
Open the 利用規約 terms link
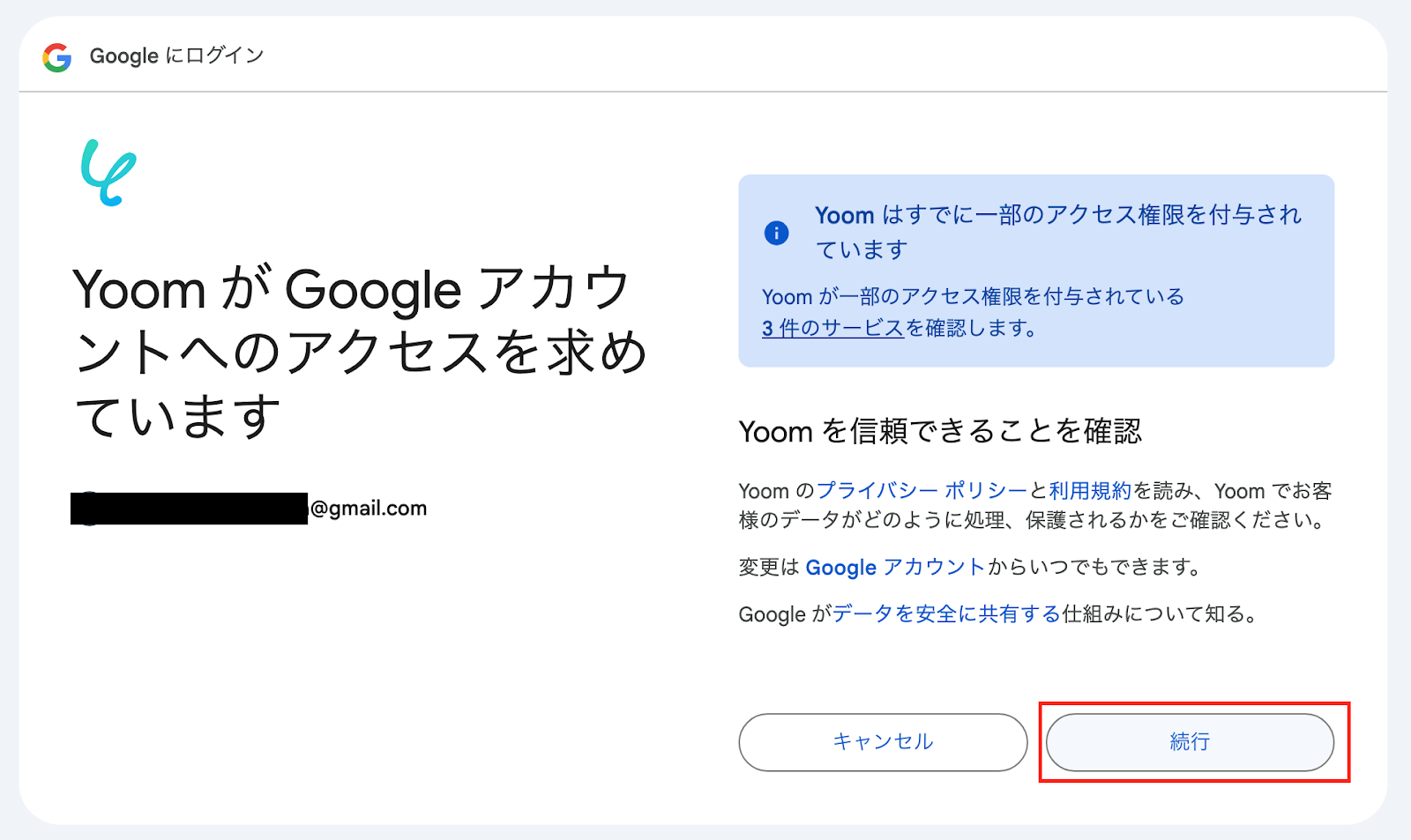point(1089,491)
